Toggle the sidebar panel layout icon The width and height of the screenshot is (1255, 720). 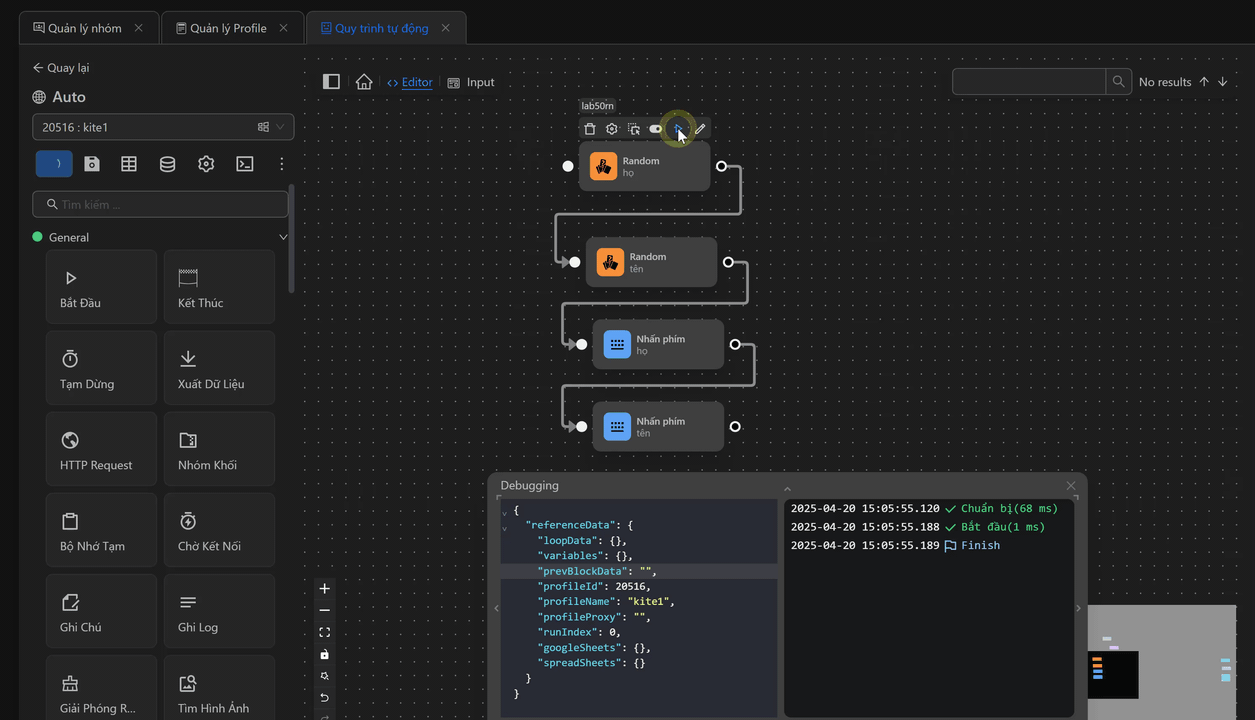tap(331, 82)
